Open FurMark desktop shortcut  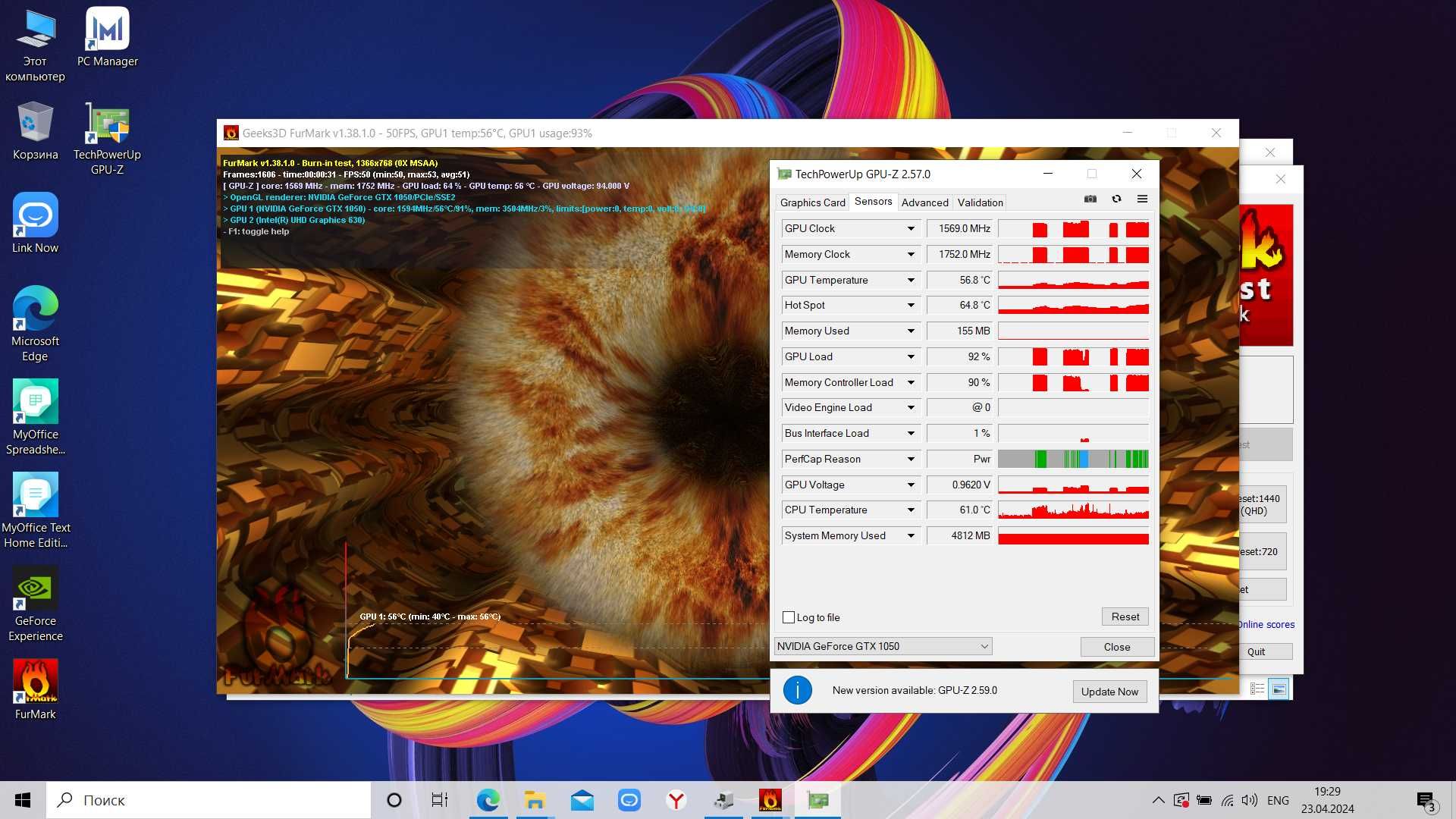(35, 690)
